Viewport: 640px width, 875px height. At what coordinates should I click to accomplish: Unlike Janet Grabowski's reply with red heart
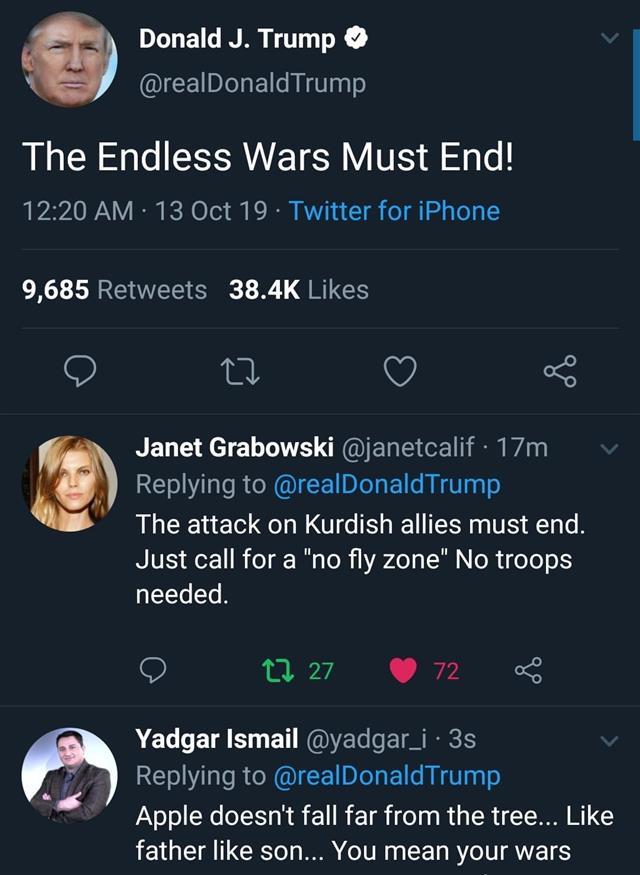tap(404, 670)
